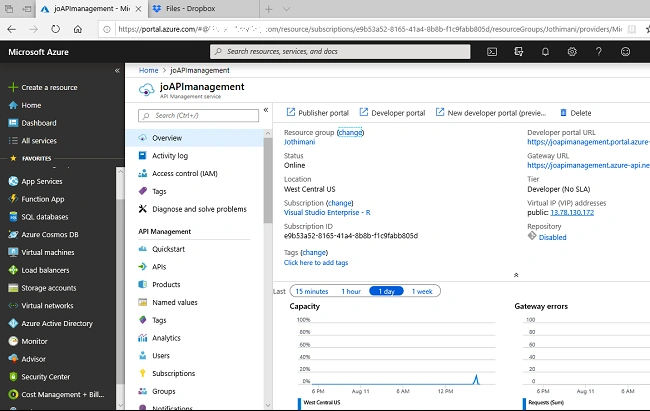This screenshot has width=650, height=411.
Task: Open Cloud Shell icon in top bar
Action: point(492,52)
